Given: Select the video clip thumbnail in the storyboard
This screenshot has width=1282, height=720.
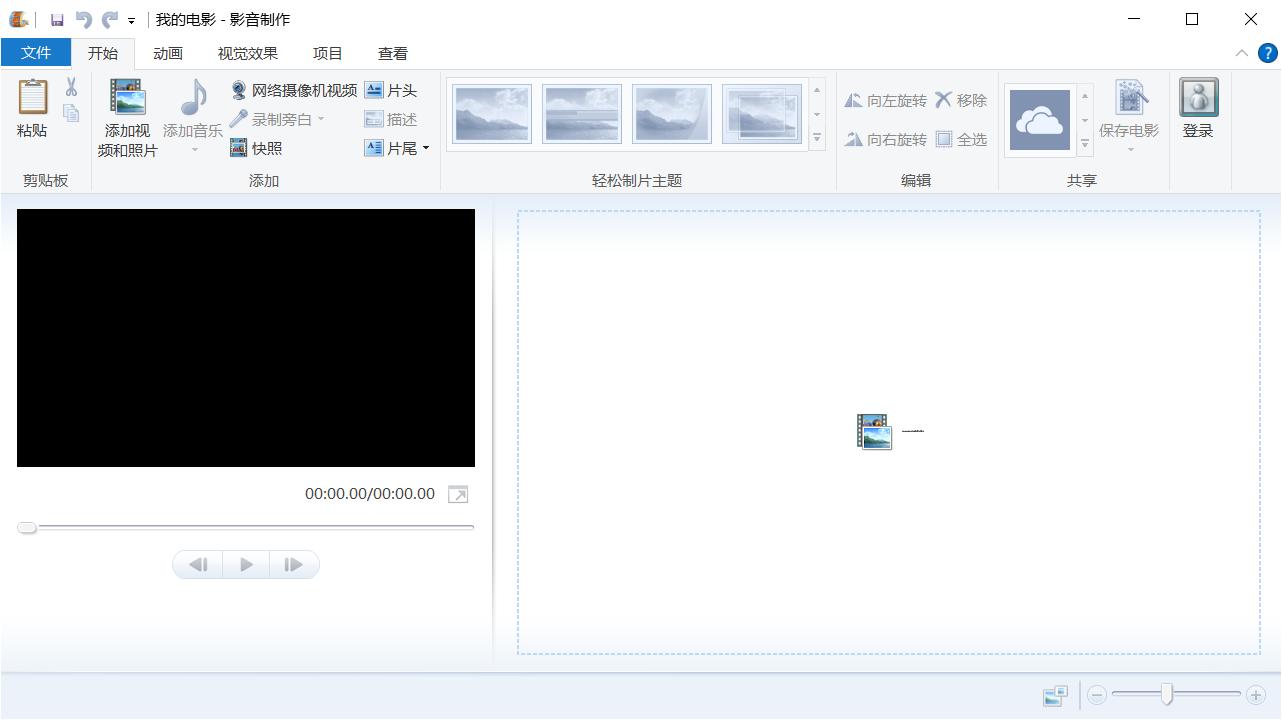Looking at the screenshot, I should click(x=874, y=430).
